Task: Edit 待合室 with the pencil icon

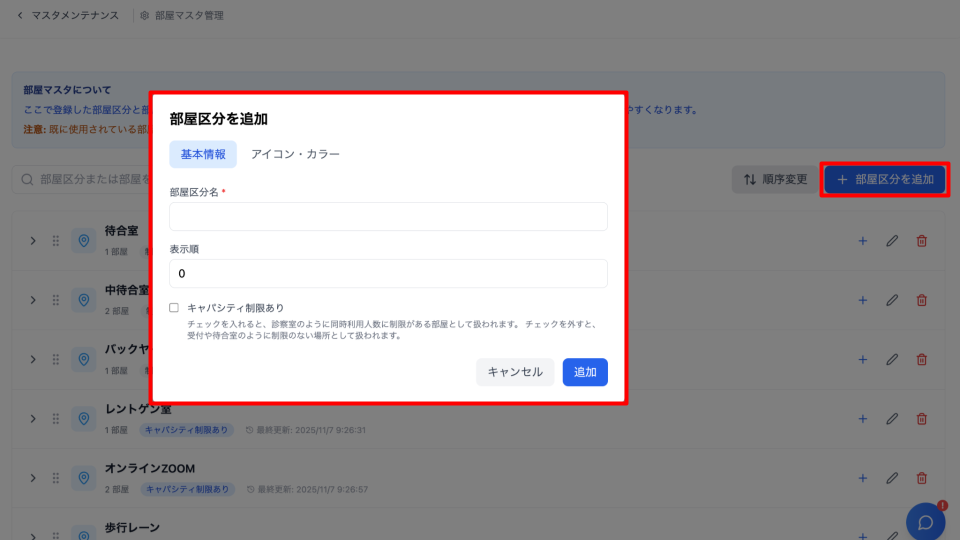Action: tap(892, 241)
